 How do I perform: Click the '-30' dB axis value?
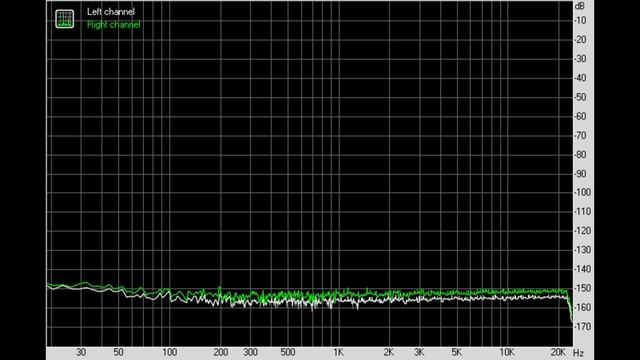pos(580,59)
